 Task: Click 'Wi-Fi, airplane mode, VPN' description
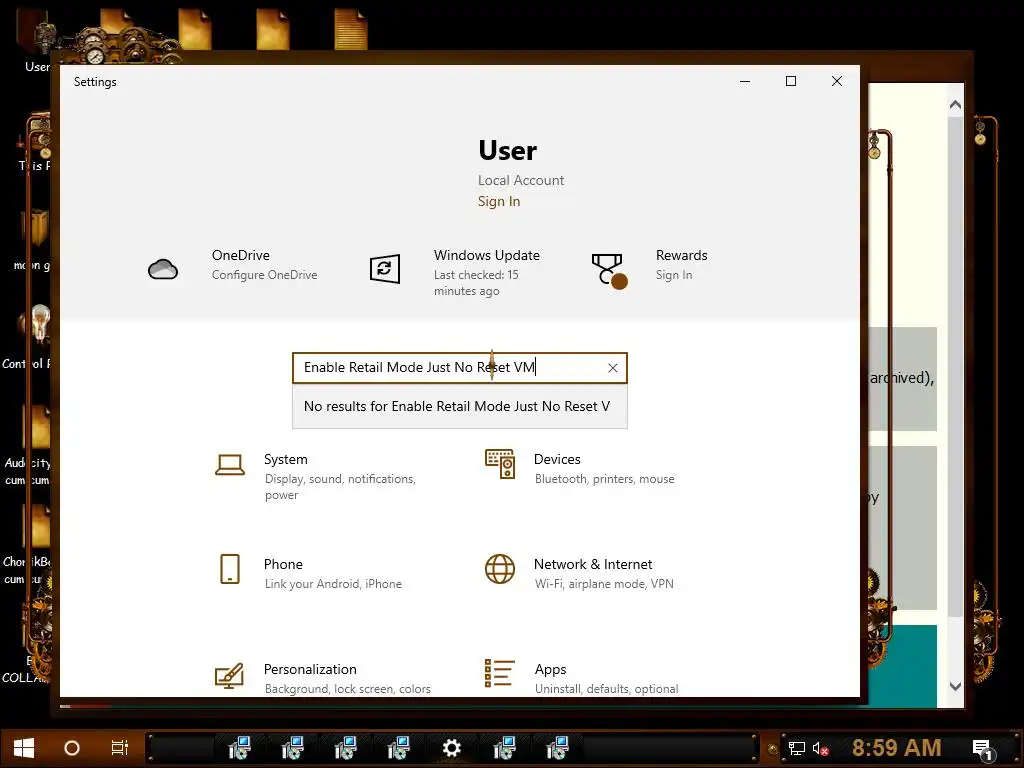pos(604,584)
